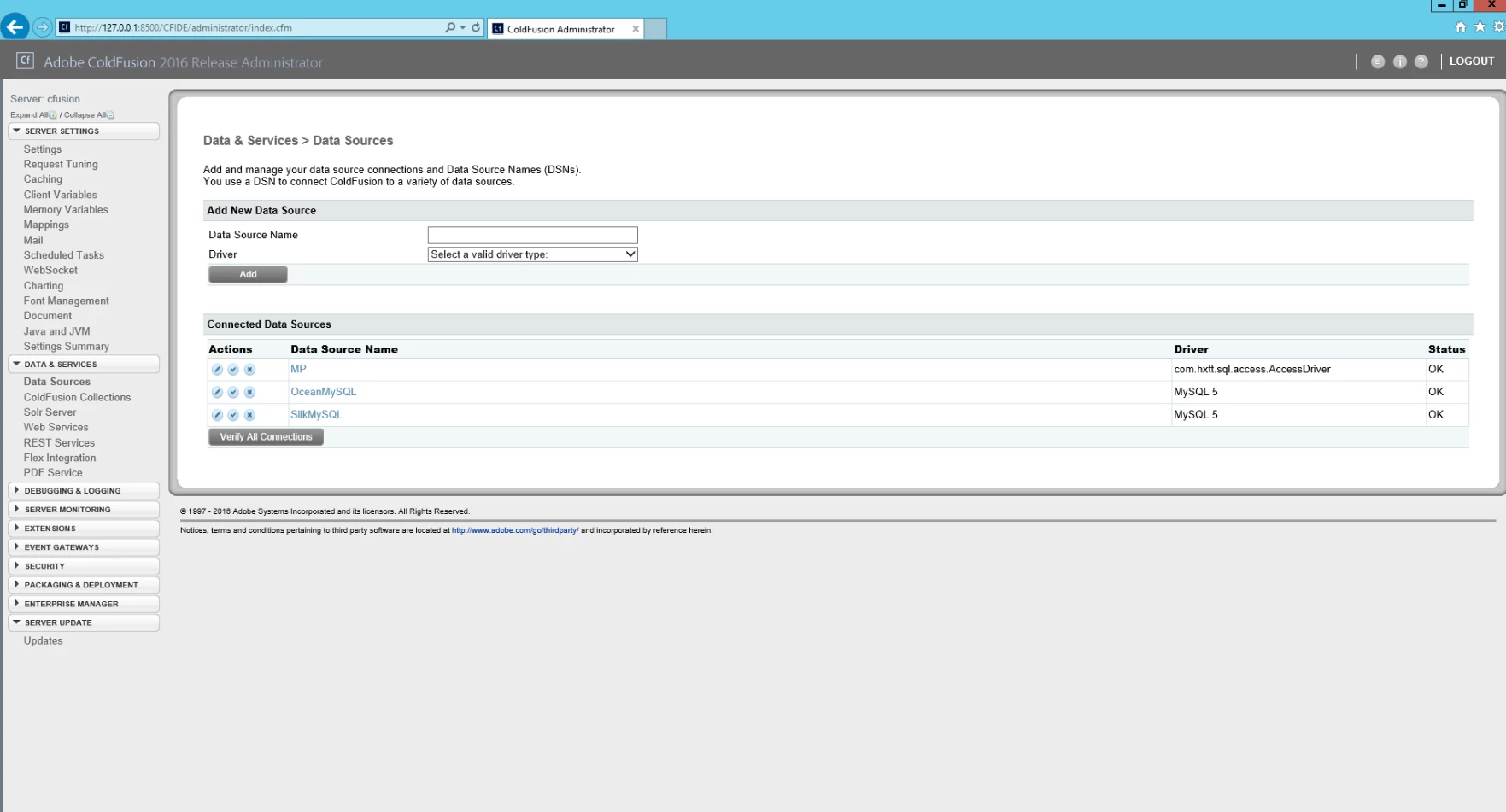
Task: Click the Collapse All icon in sidebar
Action: [x=110, y=115]
